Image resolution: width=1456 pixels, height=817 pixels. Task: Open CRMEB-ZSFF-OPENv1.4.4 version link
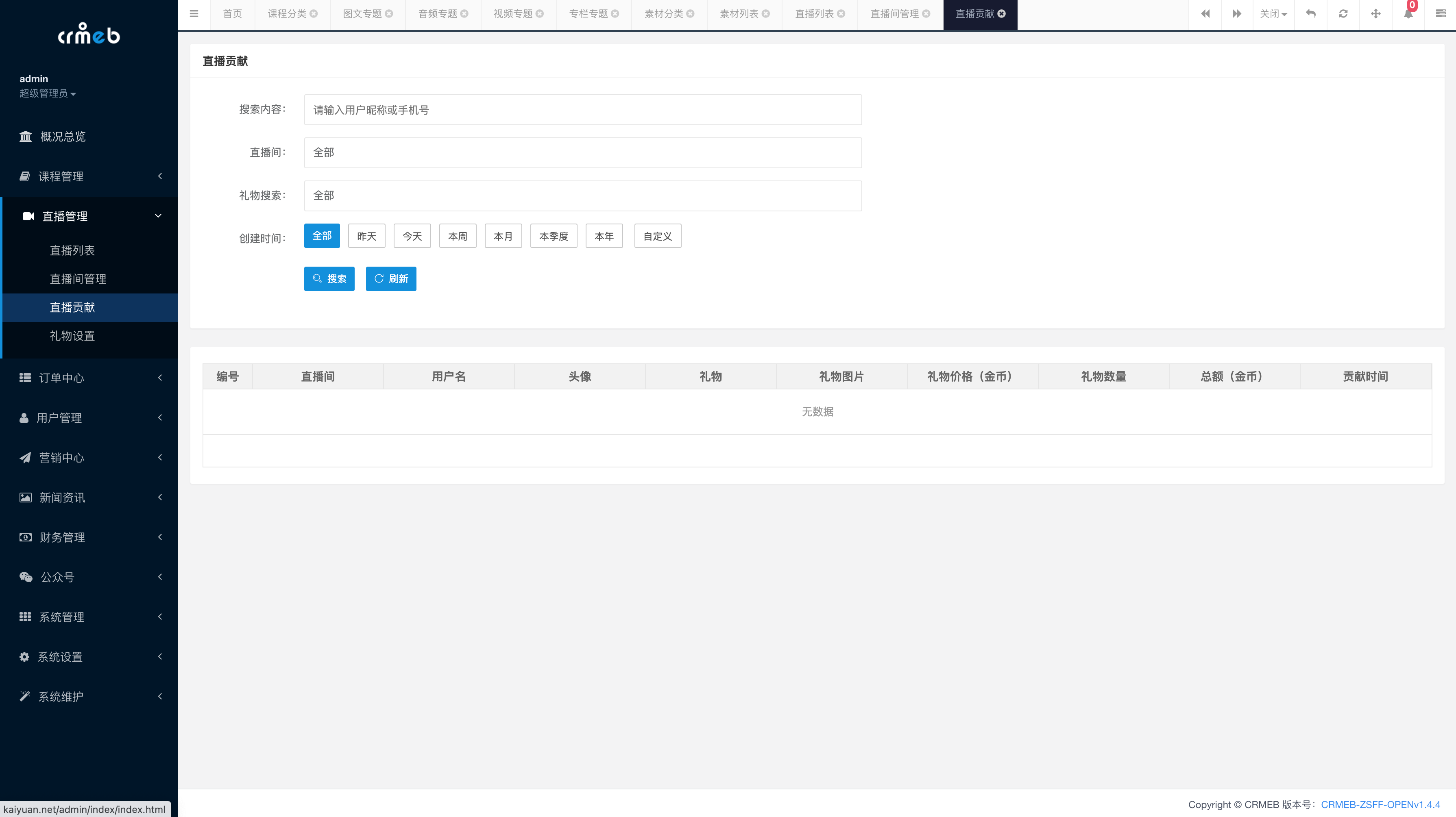point(1380,804)
